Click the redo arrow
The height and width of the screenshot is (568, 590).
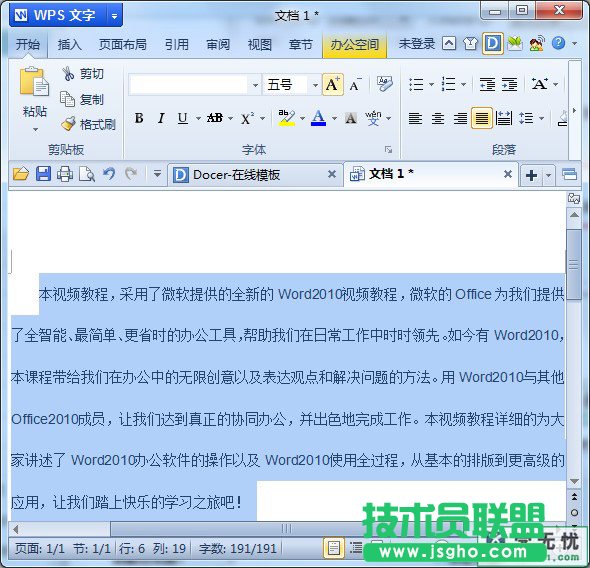131,174
